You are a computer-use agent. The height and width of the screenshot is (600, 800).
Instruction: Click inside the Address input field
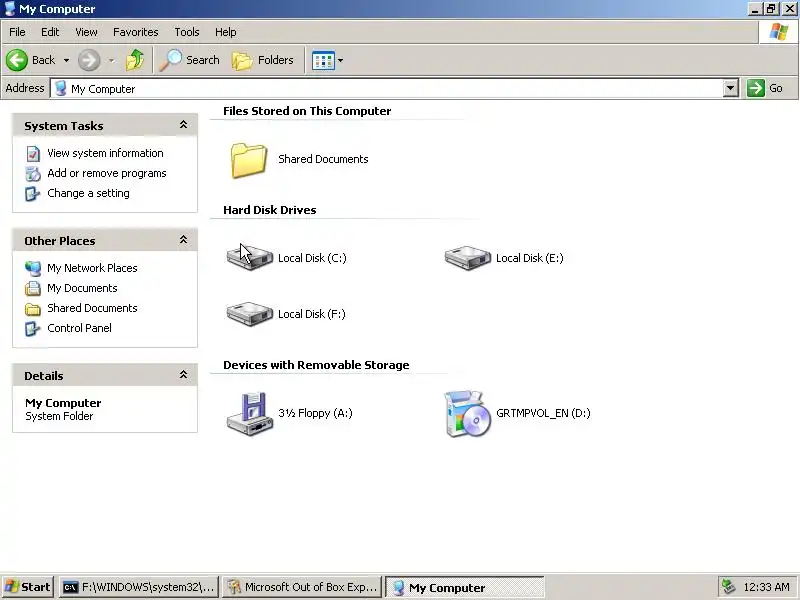pos(394,88)
